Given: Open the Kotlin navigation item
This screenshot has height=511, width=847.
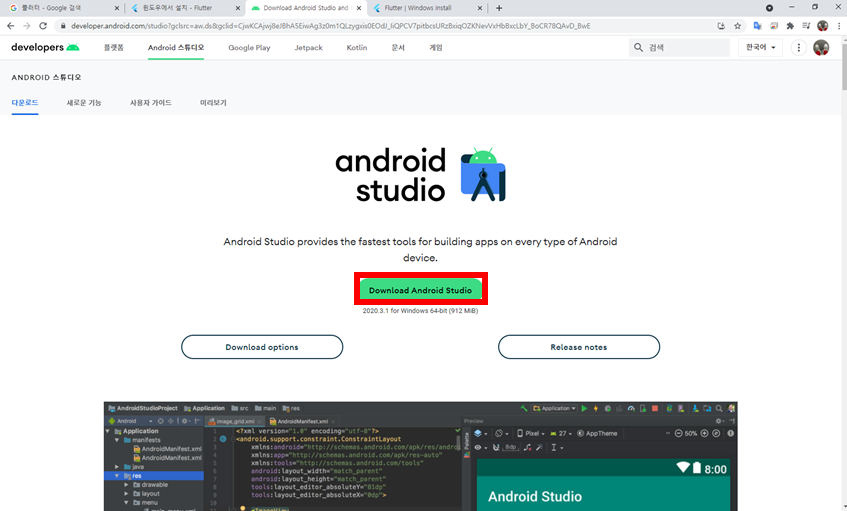Looking at the screenshot, I should pyautogui.click(x=357, y=48).
